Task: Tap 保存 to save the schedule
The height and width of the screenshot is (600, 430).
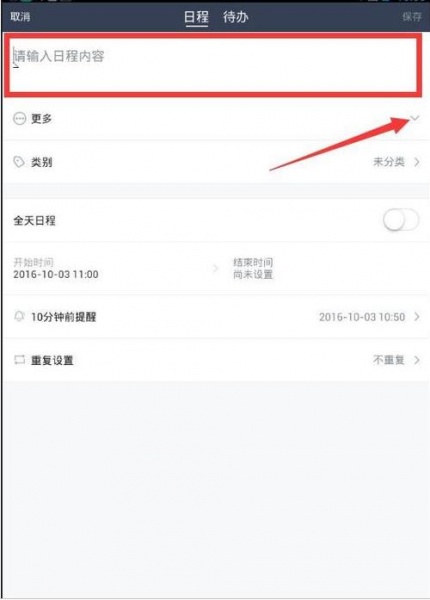Action: 412,17
